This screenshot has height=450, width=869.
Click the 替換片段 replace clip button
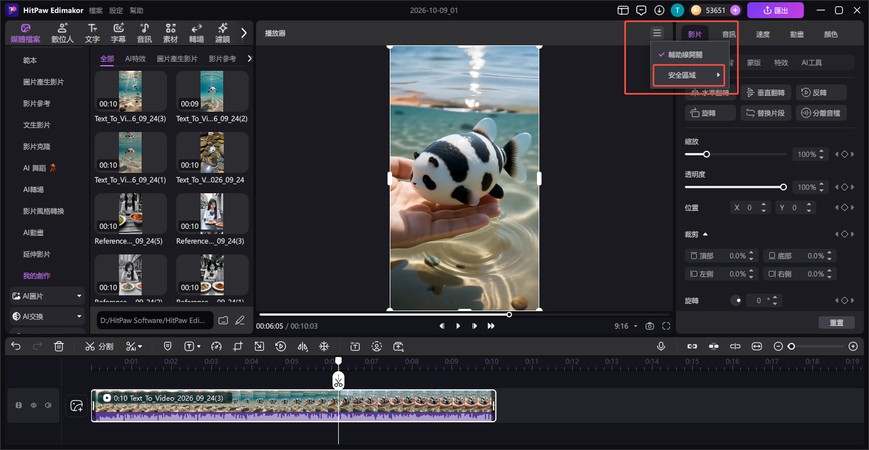pyautogui.click(x=765, y=112)
